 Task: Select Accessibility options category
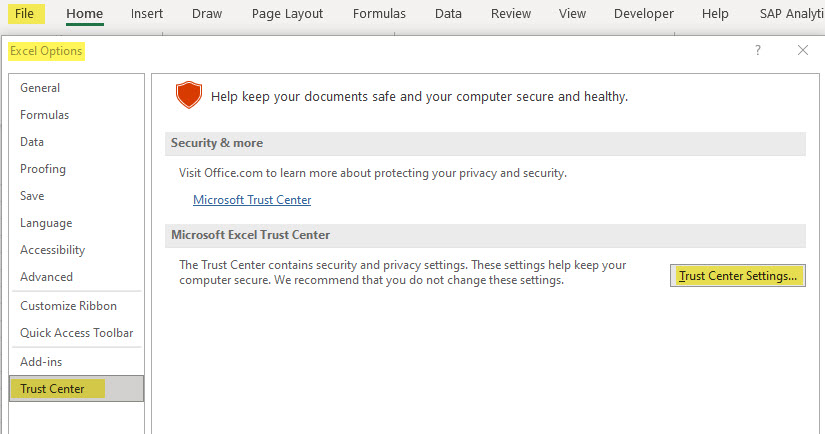click(x=77, y=250)
